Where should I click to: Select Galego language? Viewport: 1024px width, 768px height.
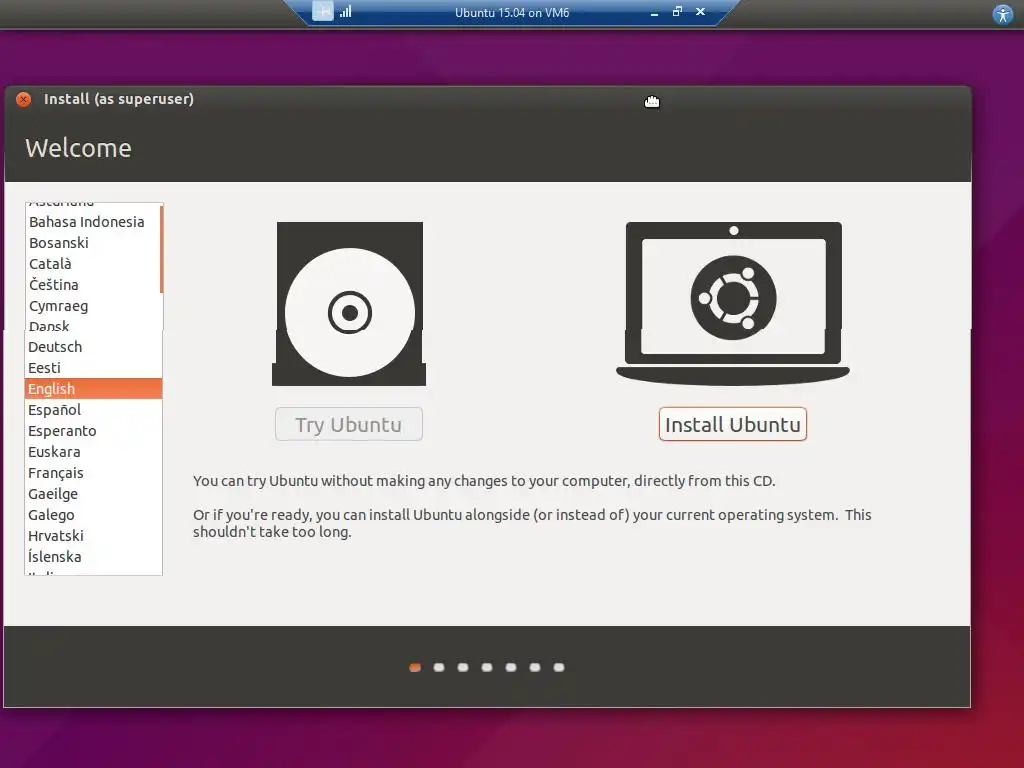pos(93,515)
